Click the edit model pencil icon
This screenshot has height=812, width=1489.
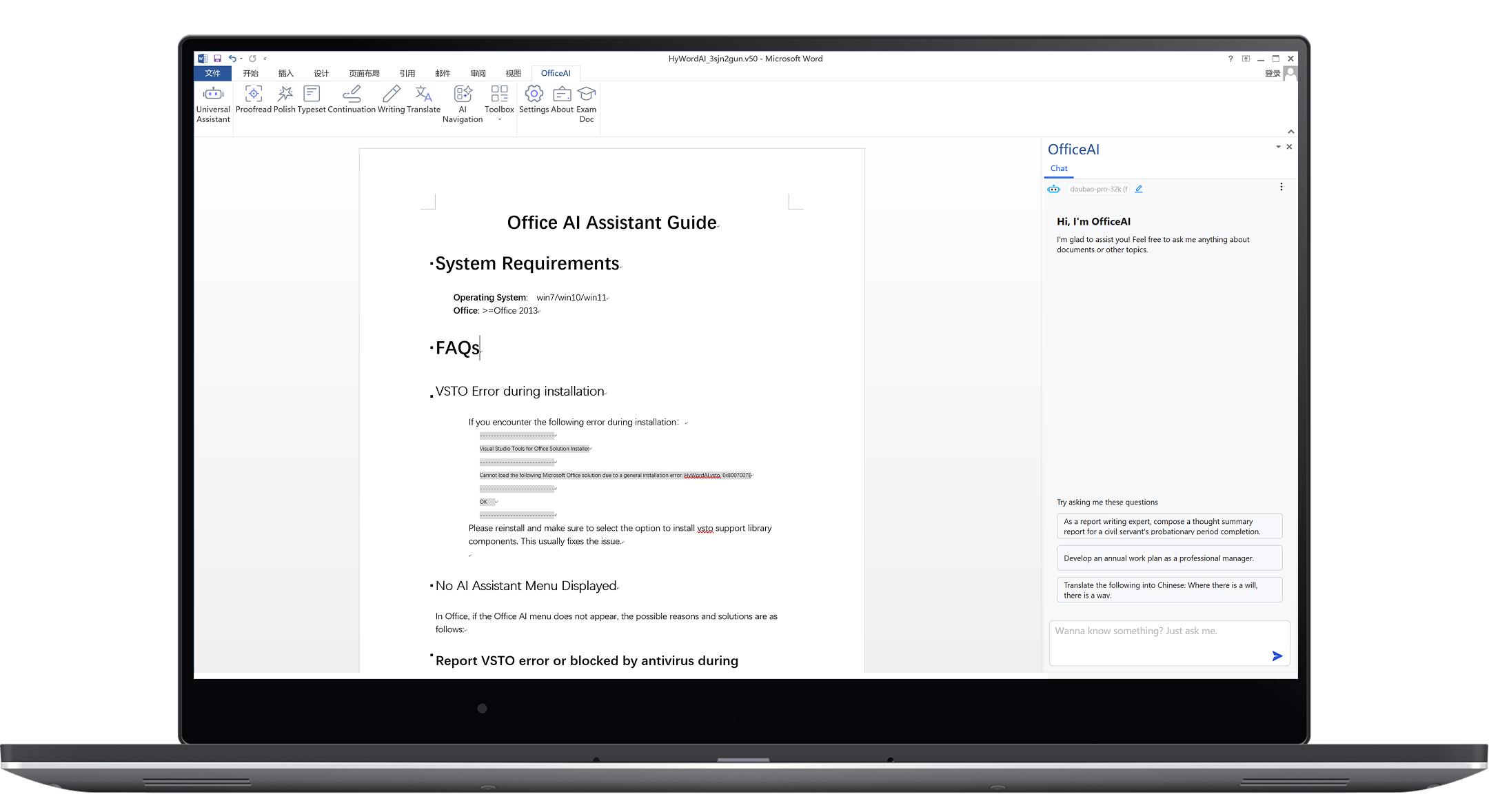coord(1139,189)
